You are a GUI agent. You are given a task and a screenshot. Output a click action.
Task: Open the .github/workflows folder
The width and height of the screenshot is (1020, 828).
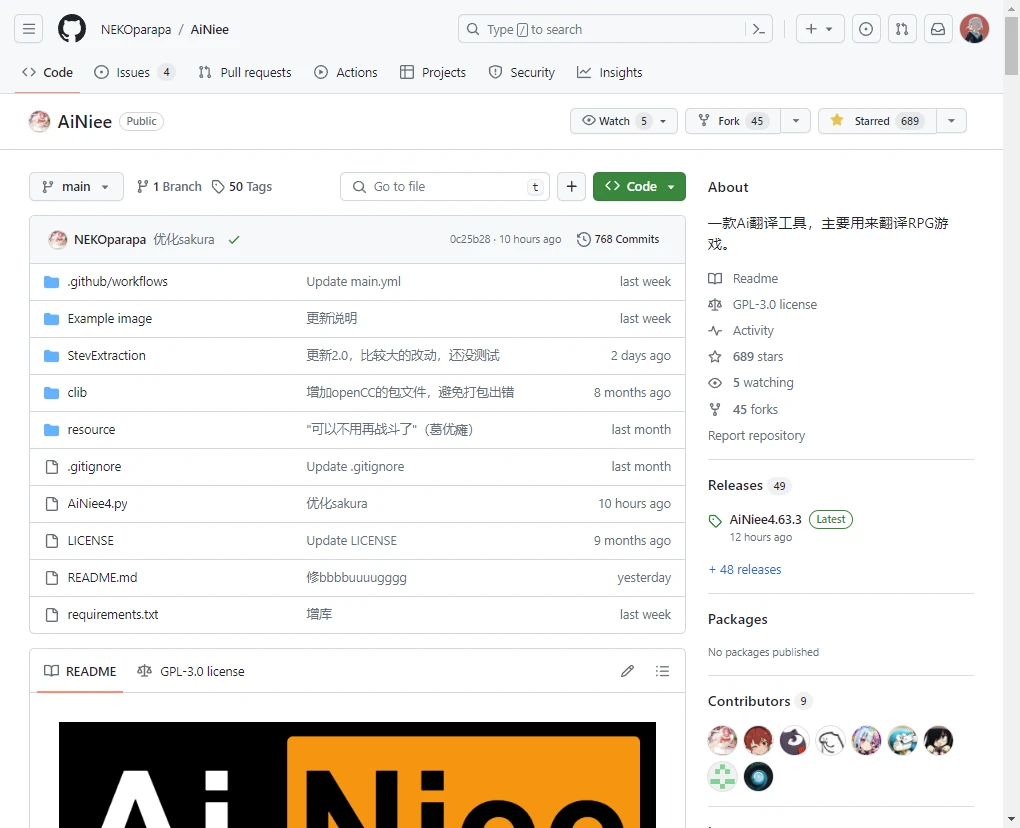tap(118, 282)
